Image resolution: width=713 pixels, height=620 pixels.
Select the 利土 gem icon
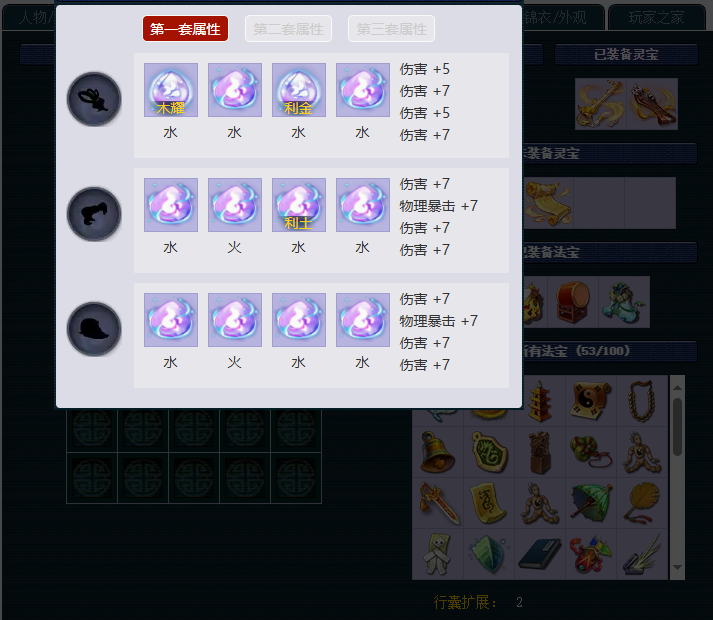(x=299, y=205)
